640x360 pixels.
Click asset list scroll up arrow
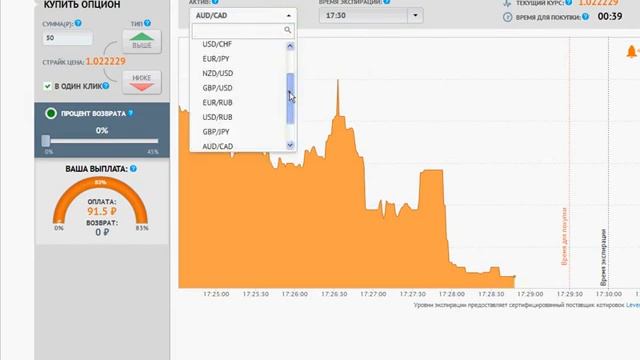pos(290,46)
